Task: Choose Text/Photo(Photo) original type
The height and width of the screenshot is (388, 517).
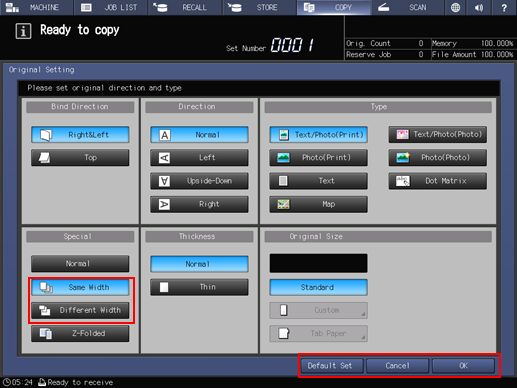Action: click(438, 135)
